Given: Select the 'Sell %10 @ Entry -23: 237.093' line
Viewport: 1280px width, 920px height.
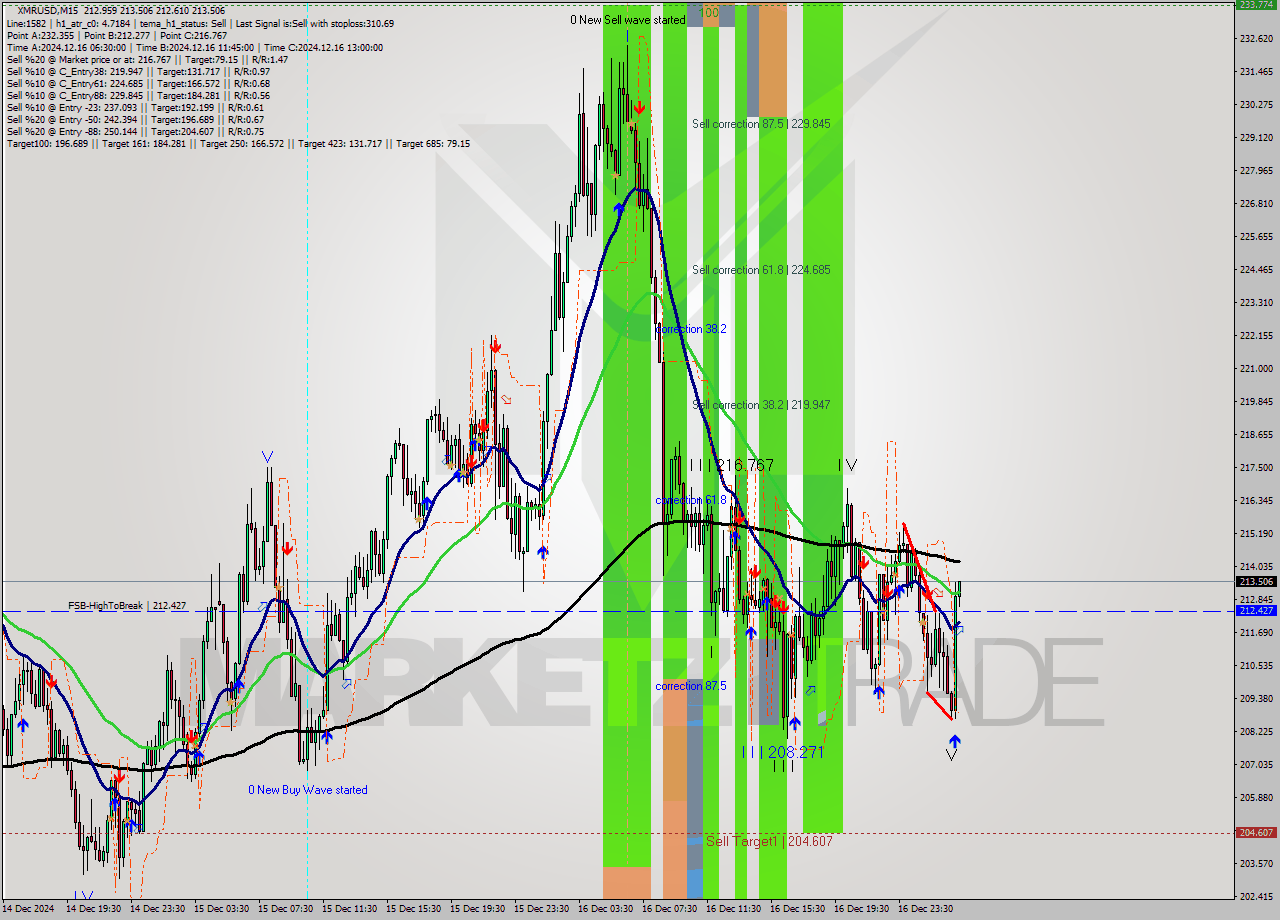Looking at the screenshot, I should [x=135, y=107].
